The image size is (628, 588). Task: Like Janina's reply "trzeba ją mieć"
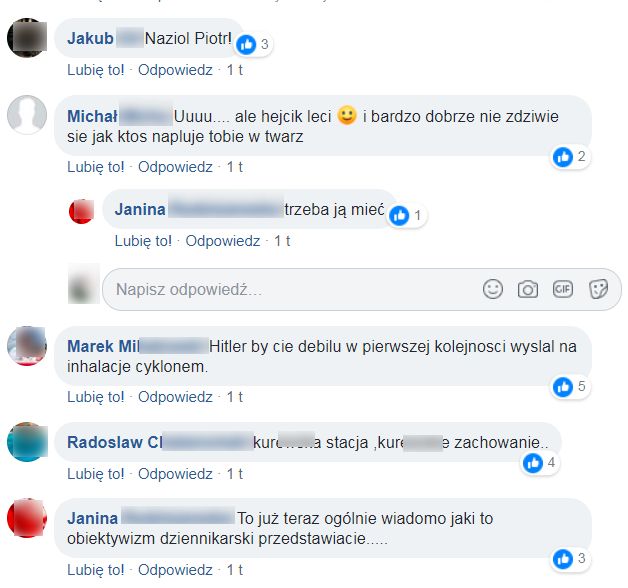click(143, 241)
